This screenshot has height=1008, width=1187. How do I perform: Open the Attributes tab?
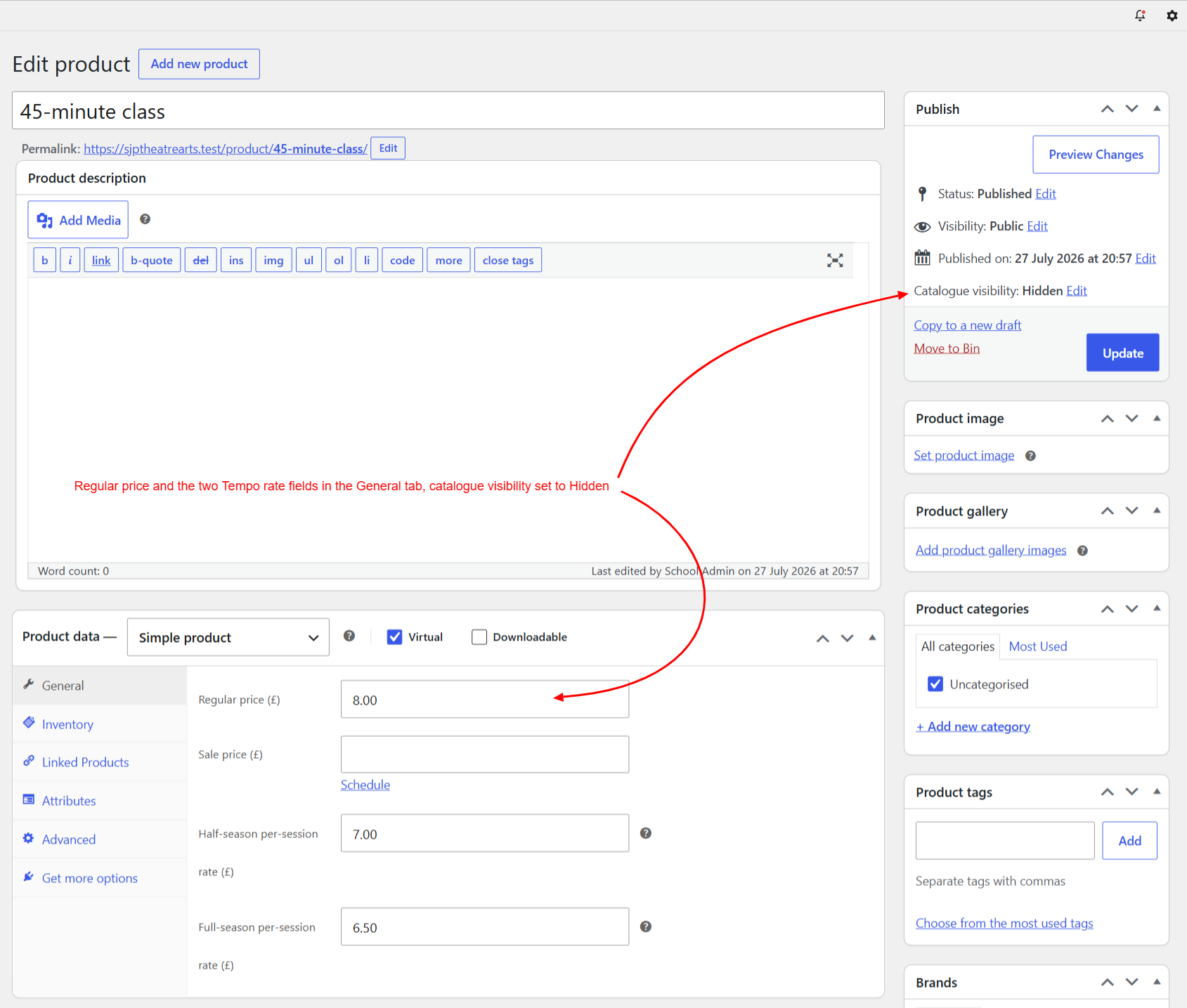pos(100,801)
